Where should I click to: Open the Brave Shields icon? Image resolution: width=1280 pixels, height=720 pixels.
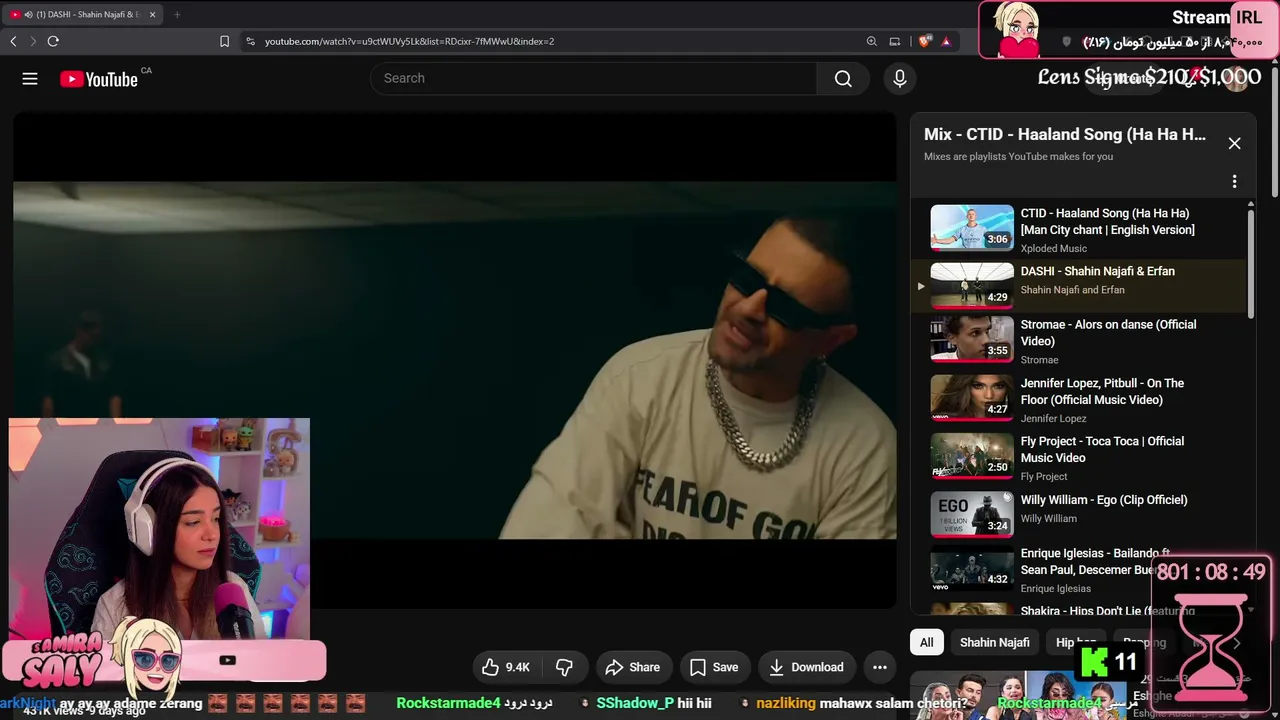tap(924, 41)
